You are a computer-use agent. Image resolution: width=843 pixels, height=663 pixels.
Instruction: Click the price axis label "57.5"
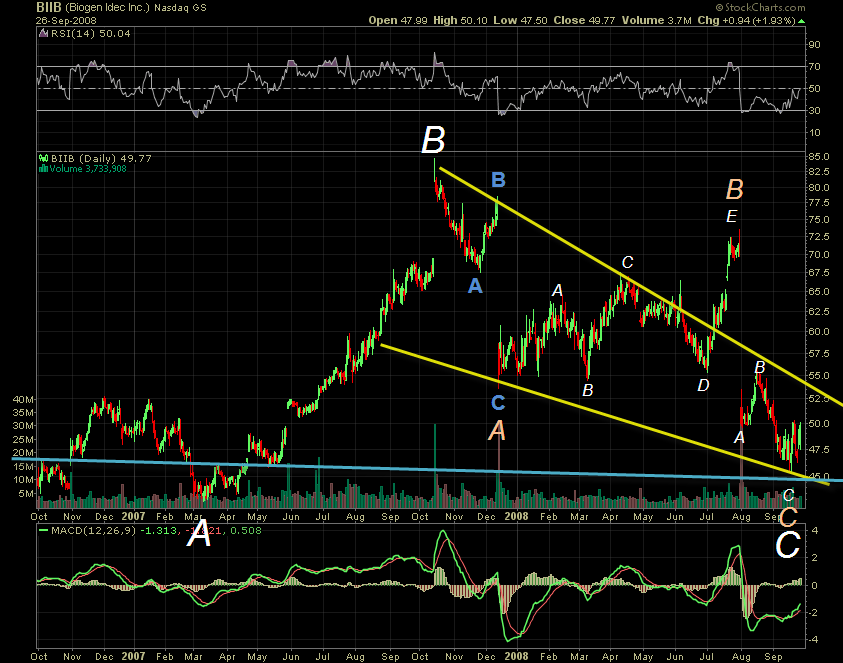tap(819, 353)
